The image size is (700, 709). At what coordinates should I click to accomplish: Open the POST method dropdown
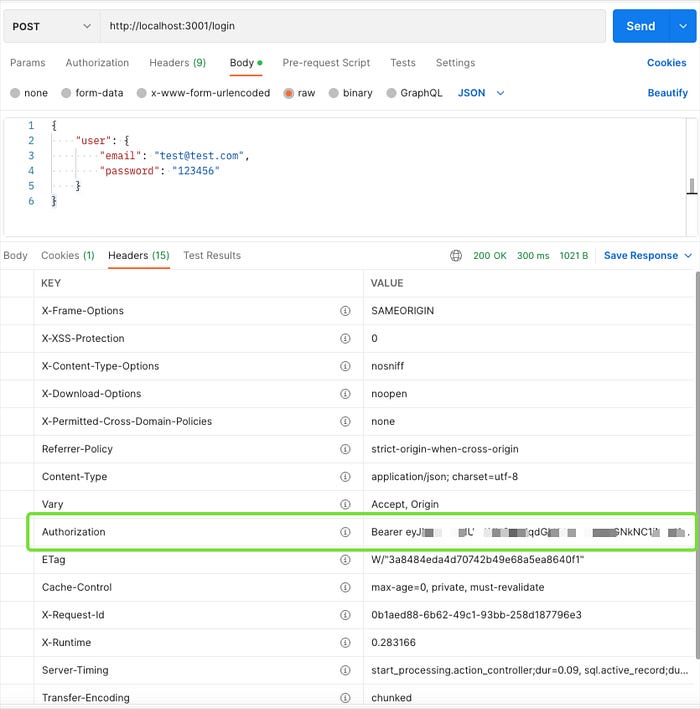click(51, 26)
